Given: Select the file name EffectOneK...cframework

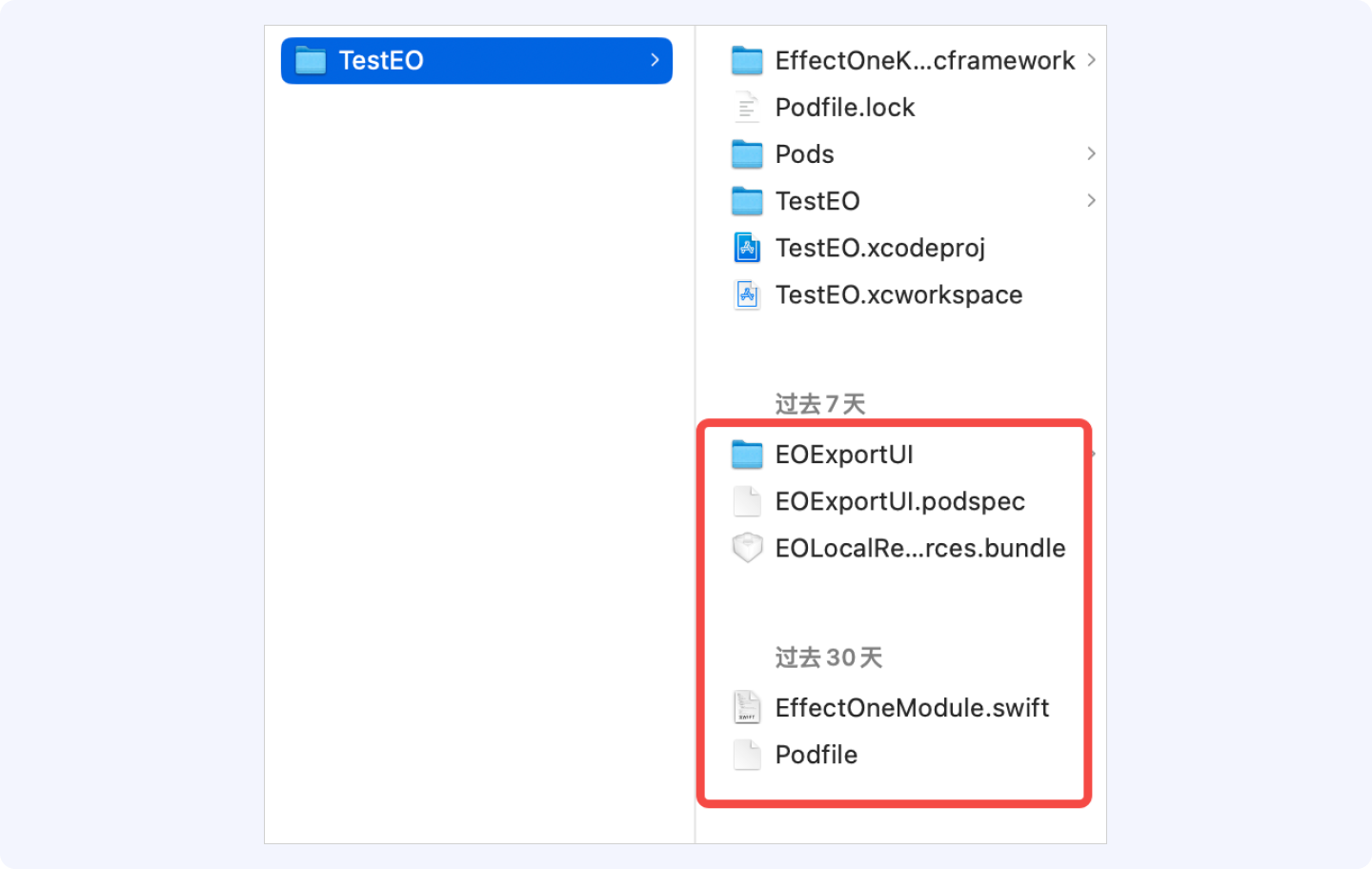Looking at the screenshot, I should (x=925, y=60).
